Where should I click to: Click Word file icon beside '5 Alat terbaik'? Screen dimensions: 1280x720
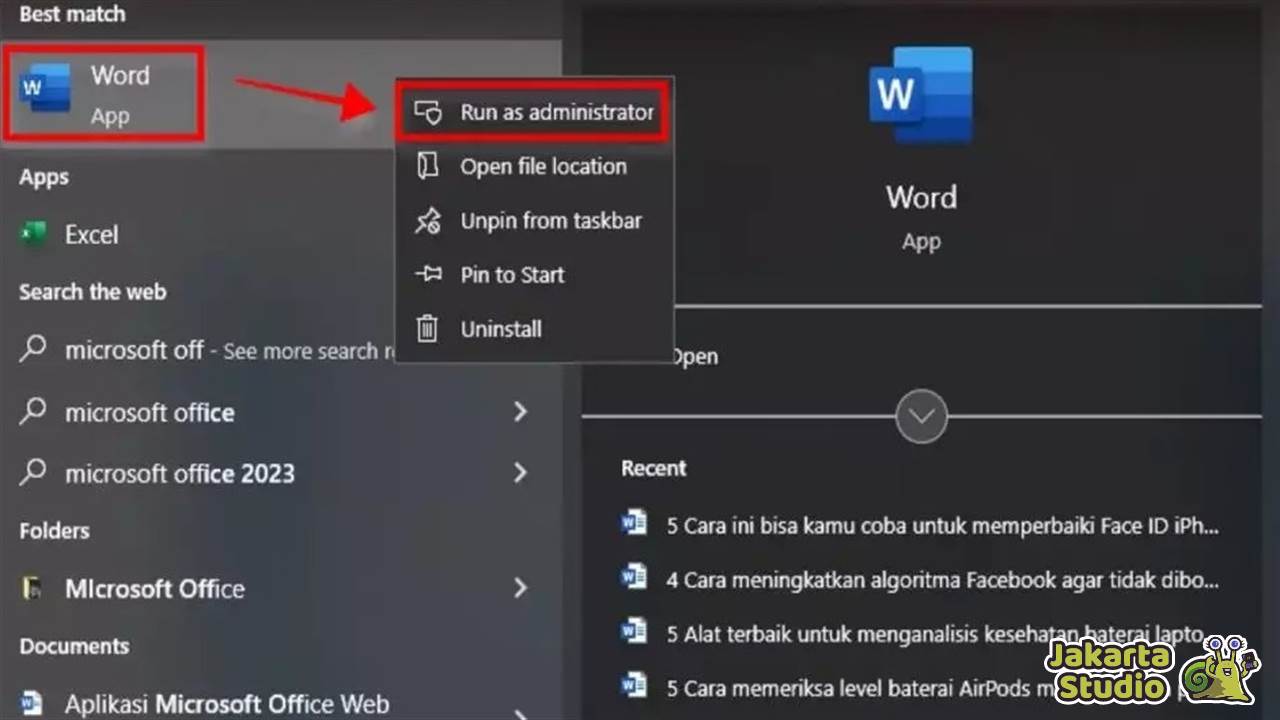[634, 632]
